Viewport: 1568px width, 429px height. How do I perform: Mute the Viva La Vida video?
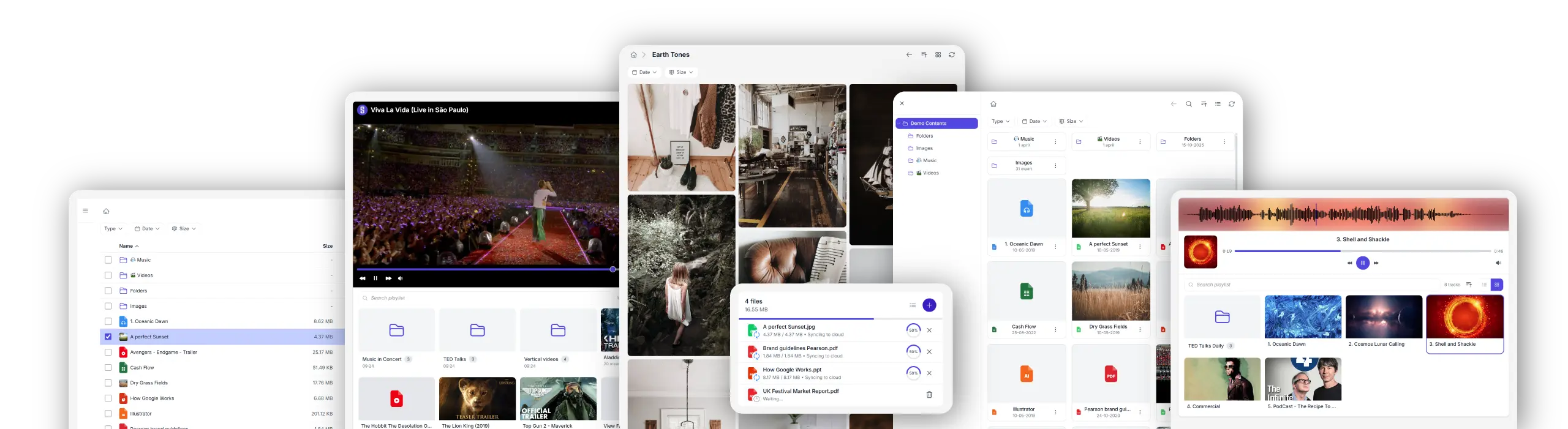401,278
